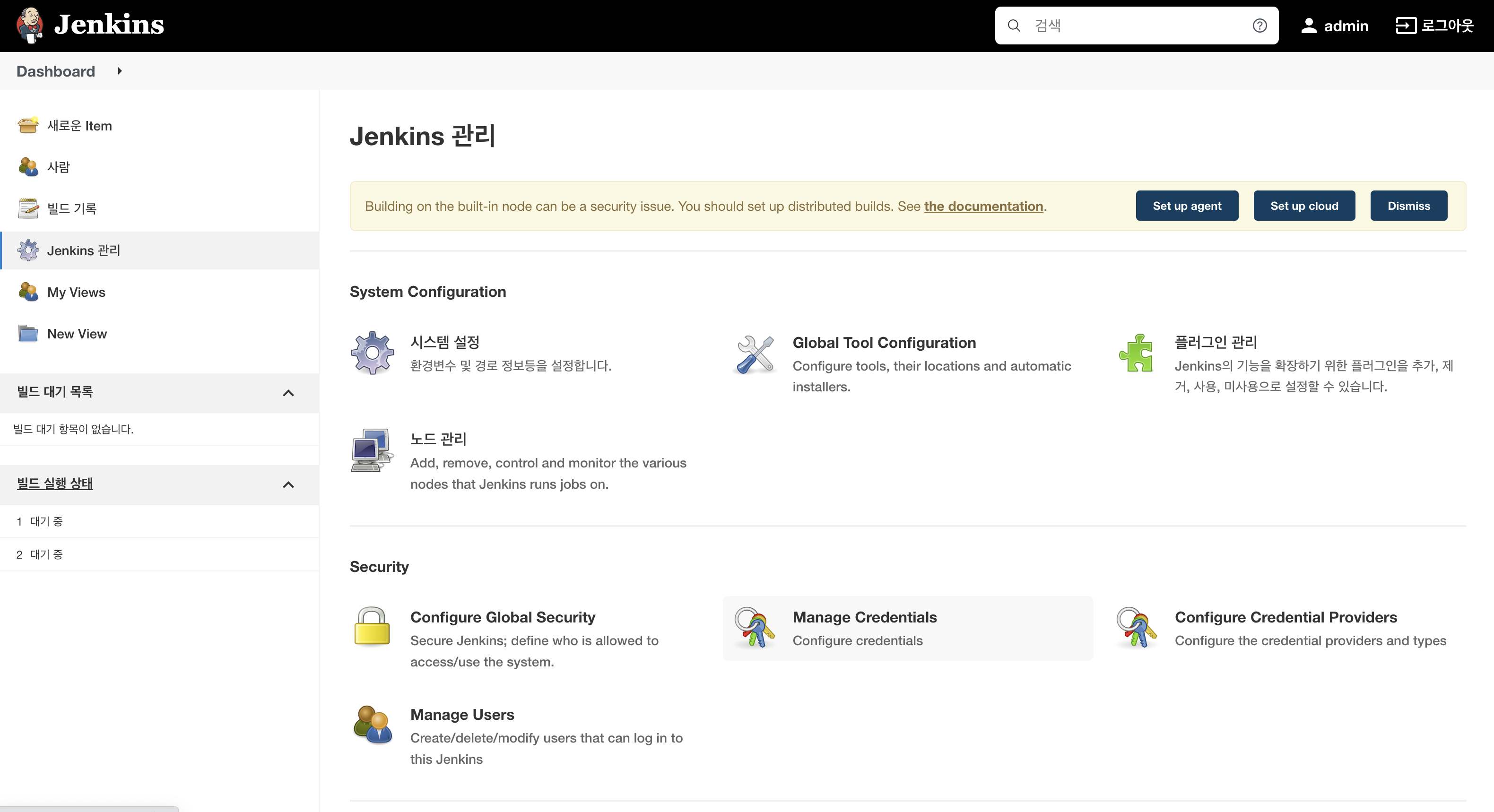The image size is (1494, 812).
Task: Open the documentation link
Action: click(983, 207)
